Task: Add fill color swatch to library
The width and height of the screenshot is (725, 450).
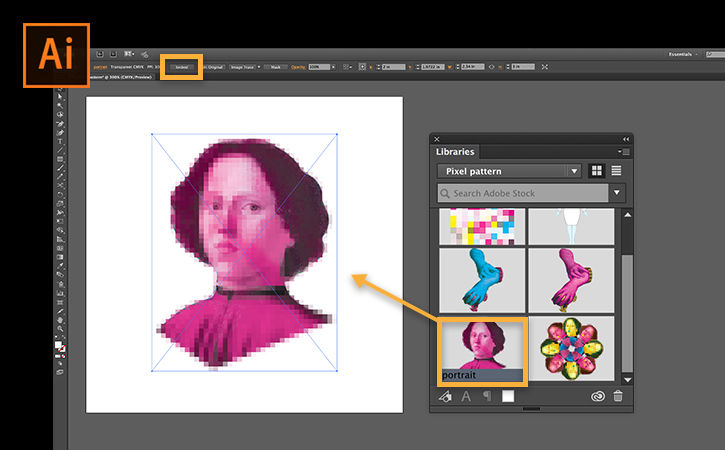Action: (508, 396)
